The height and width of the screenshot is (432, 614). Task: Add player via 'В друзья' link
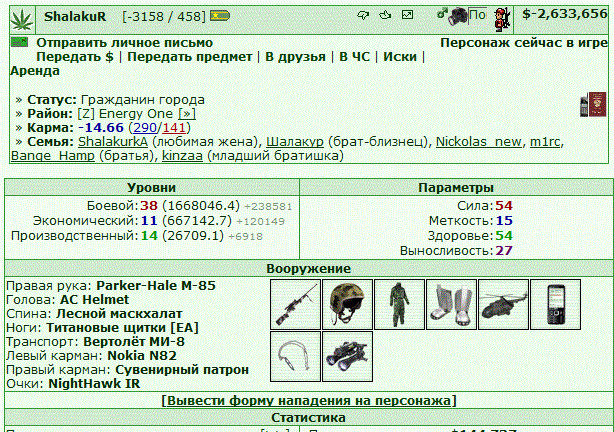click(295, 57)
